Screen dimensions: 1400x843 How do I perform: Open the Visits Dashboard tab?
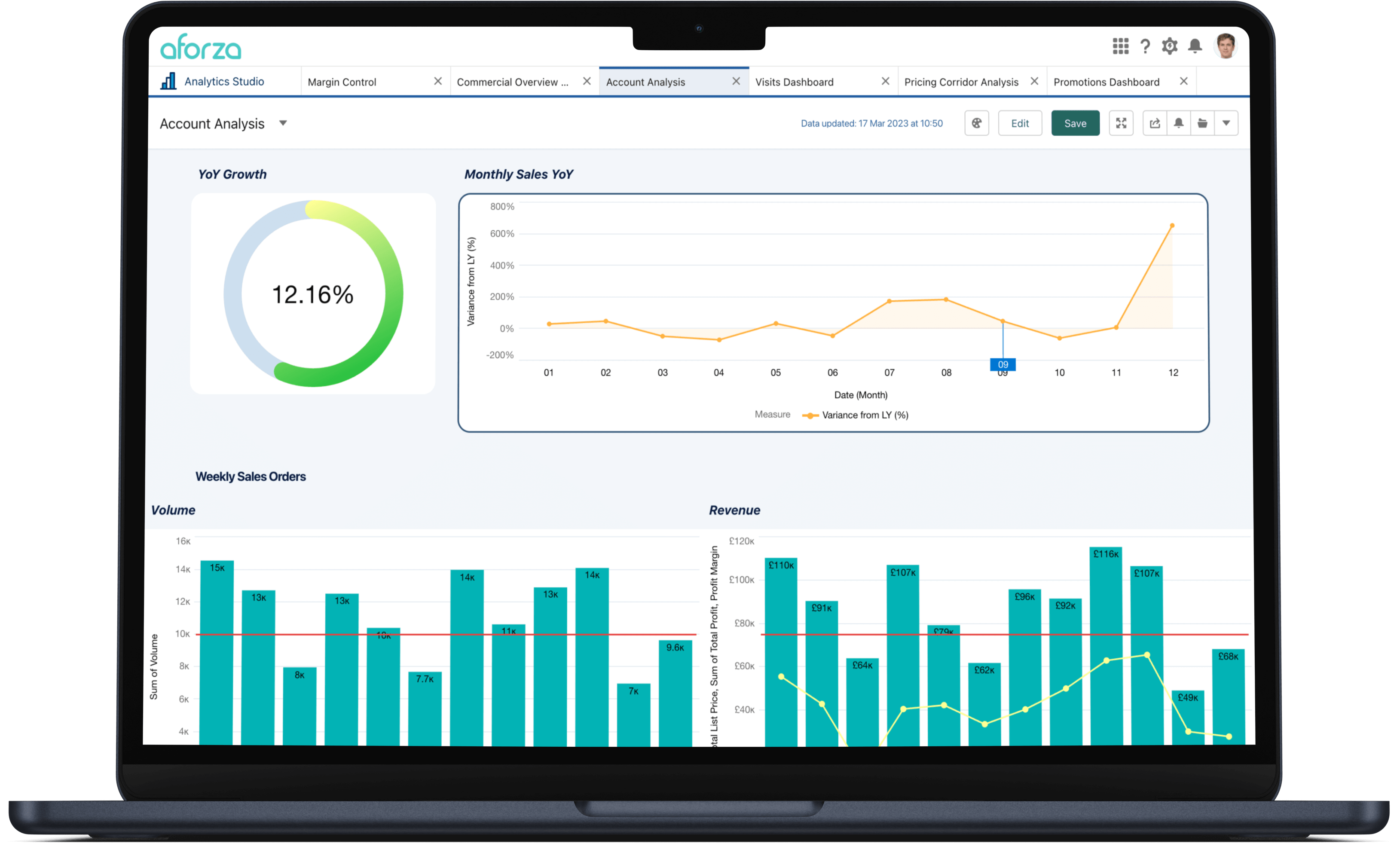pyautogui.click(x=794, y=82)
